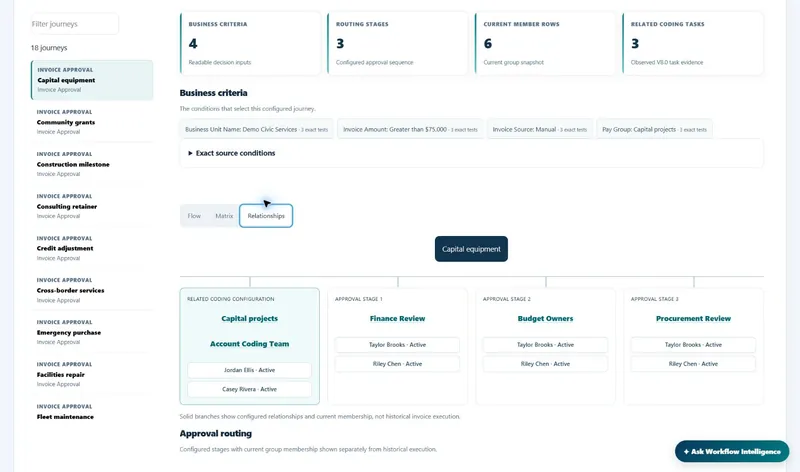This screenshot has height=472, width=800.
Task: Click Invoice Amount Greater than $75,000 chip
Action: click(x=410, y=129)
